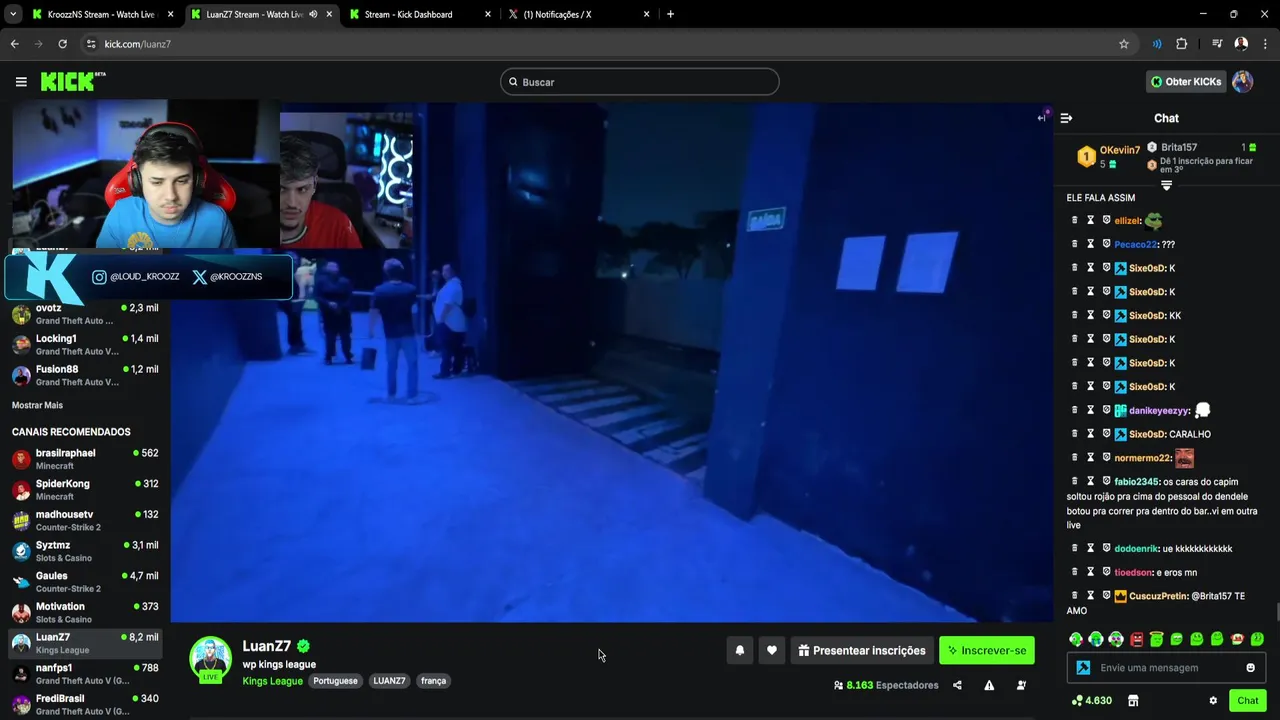This screenshot has width=1280, height=720.
Task: Open chat settings gear icon
Action: pyautogui.click(x=1213, y=701)
